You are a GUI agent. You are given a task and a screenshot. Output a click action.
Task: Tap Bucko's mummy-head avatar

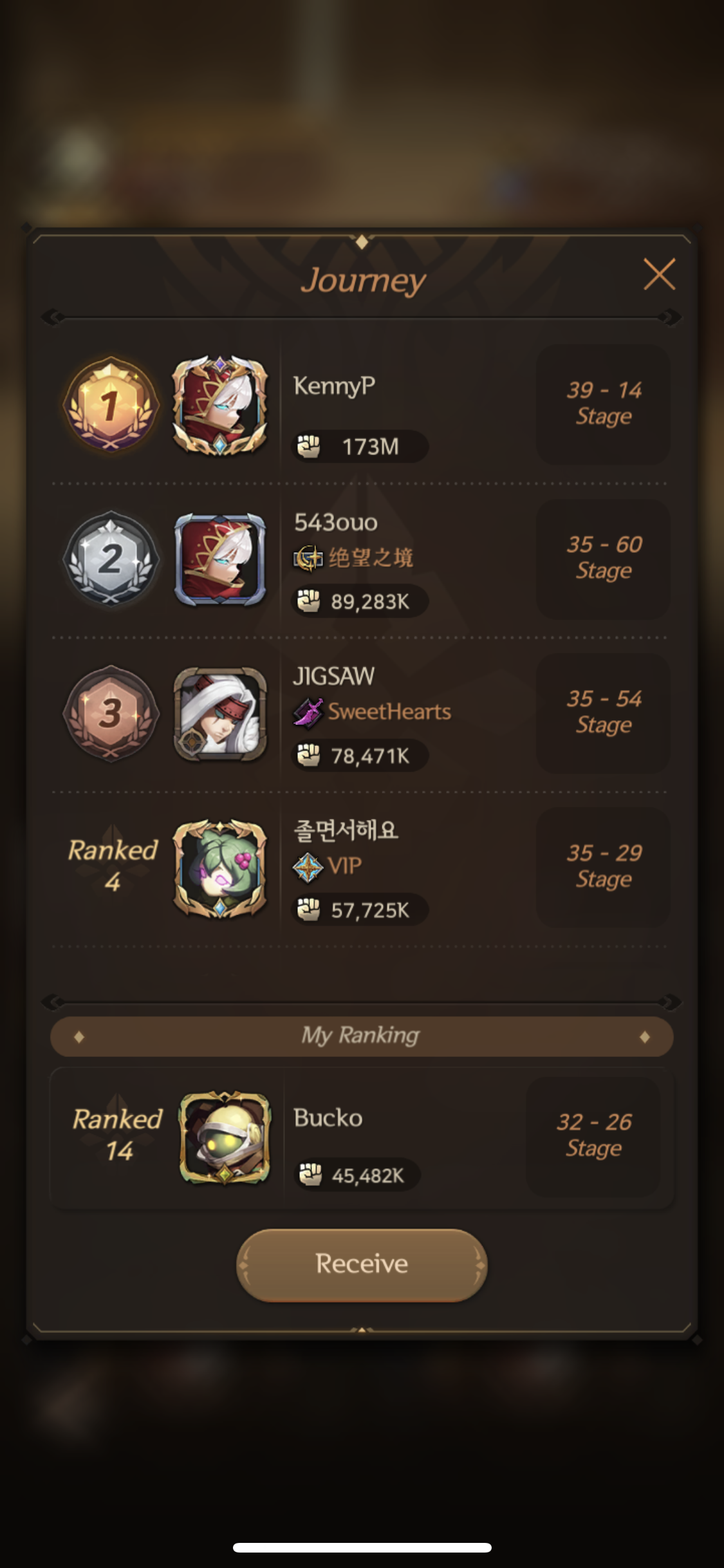point(225,1138)
